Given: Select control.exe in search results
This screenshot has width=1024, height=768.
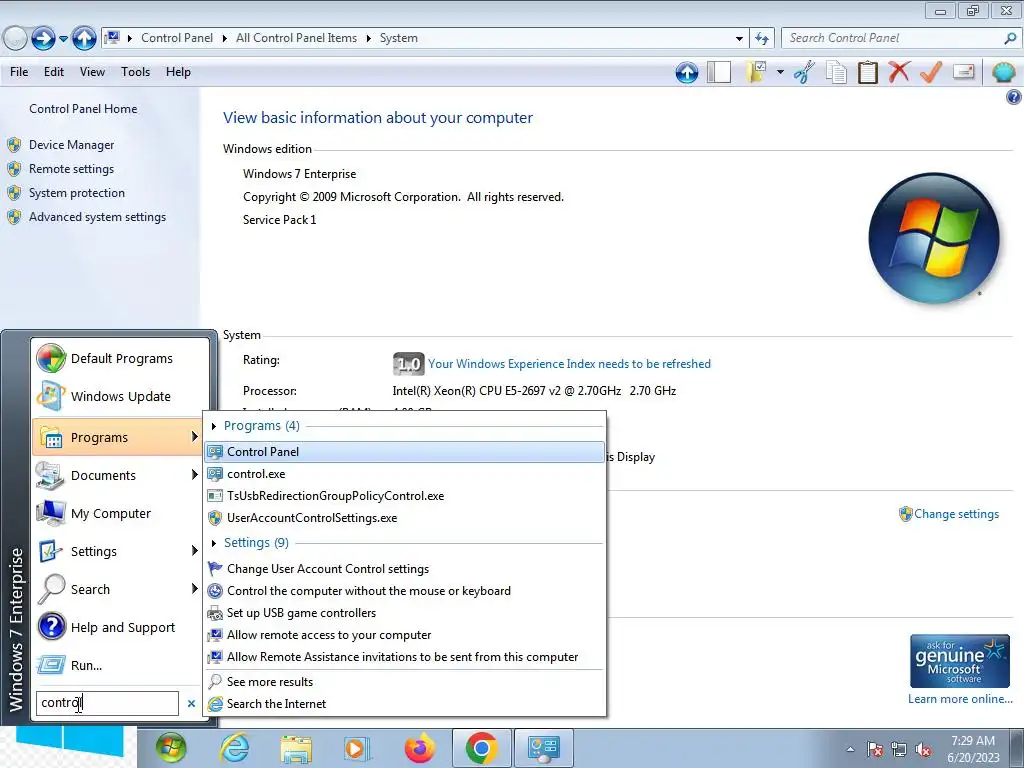Looking at the screenshot, I should [404, 474].
